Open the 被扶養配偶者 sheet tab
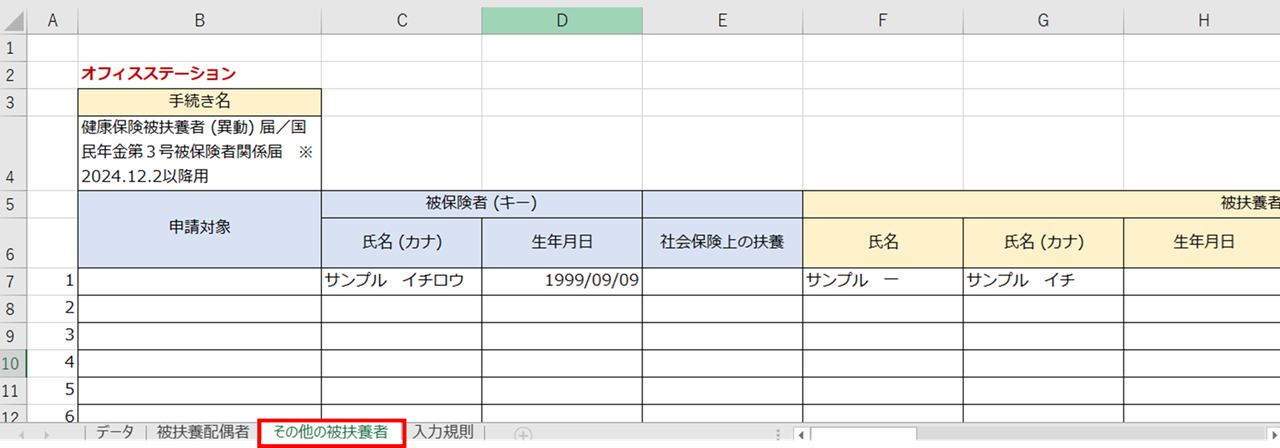Screen dimensions: 1280x448 tap(203, 433)
